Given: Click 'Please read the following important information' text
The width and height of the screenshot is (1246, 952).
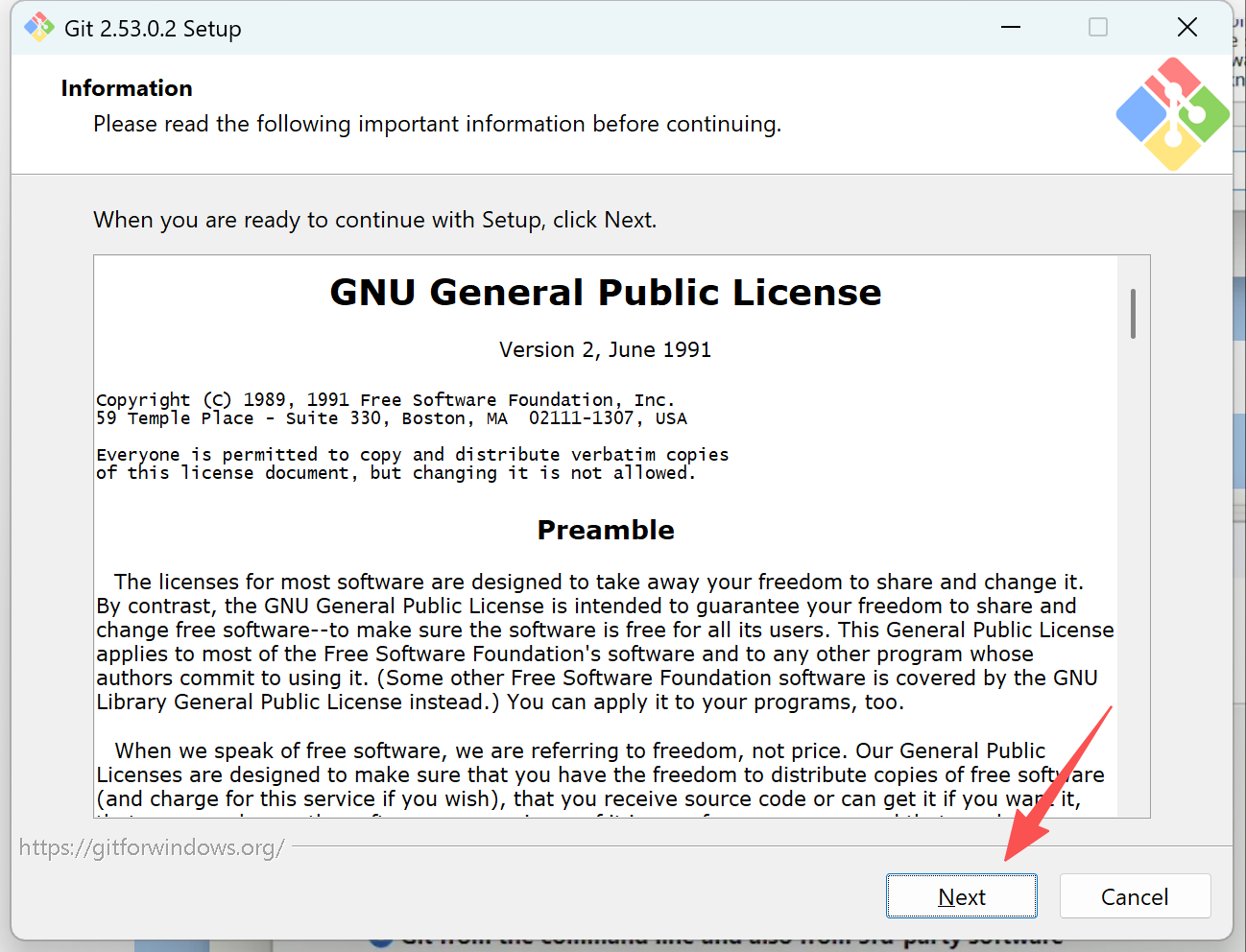Looking at the screenshot, I should (x=438, y=124).
